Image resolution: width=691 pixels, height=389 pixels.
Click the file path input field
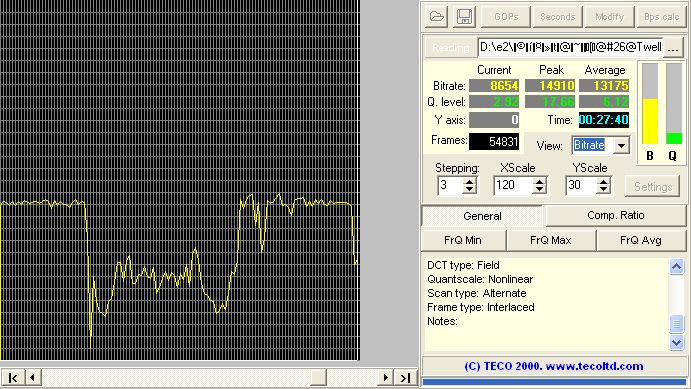(570, 48)
